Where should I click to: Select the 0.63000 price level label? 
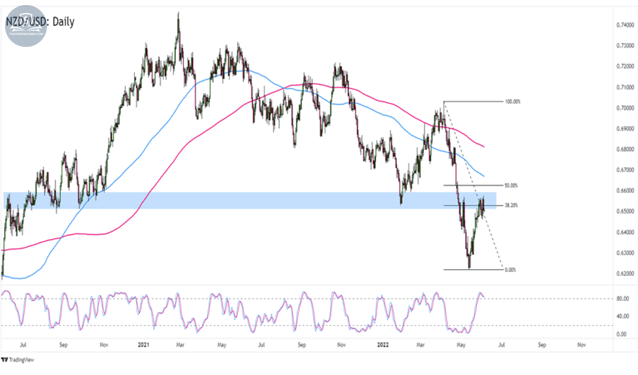click(x=625, y=253)
